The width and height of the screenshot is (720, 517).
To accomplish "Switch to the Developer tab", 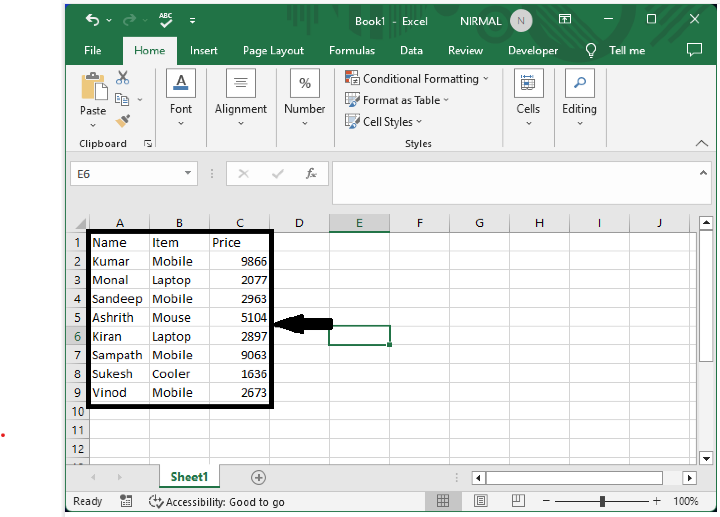I will [x=533, y=50].
